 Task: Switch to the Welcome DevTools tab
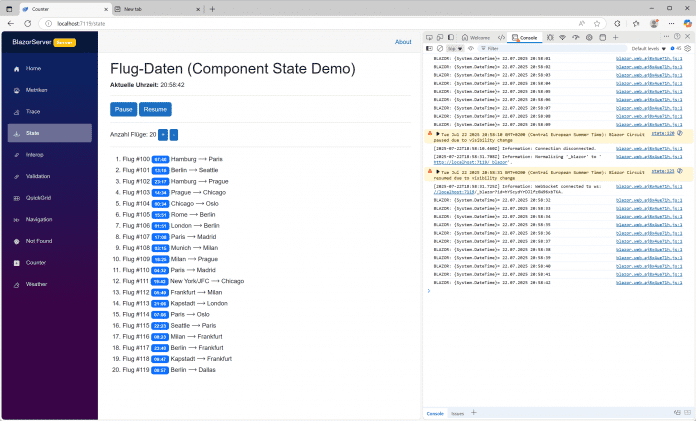[475, 38]
